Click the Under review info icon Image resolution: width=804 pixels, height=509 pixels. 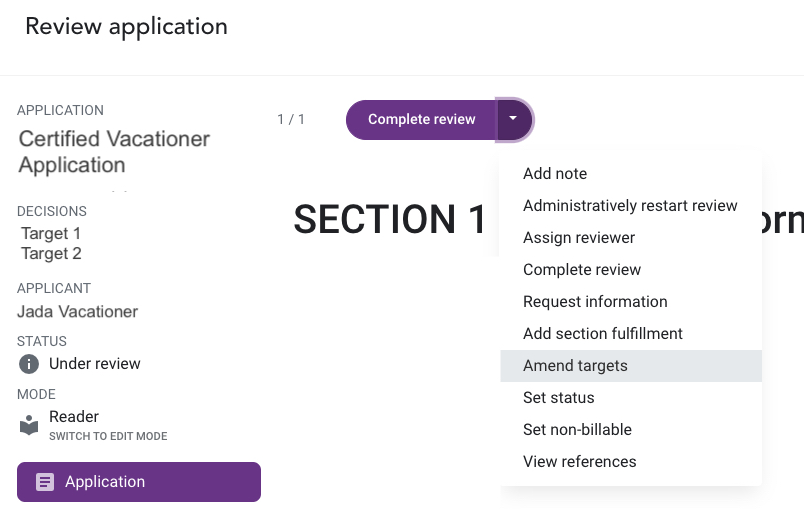(29, 364)
